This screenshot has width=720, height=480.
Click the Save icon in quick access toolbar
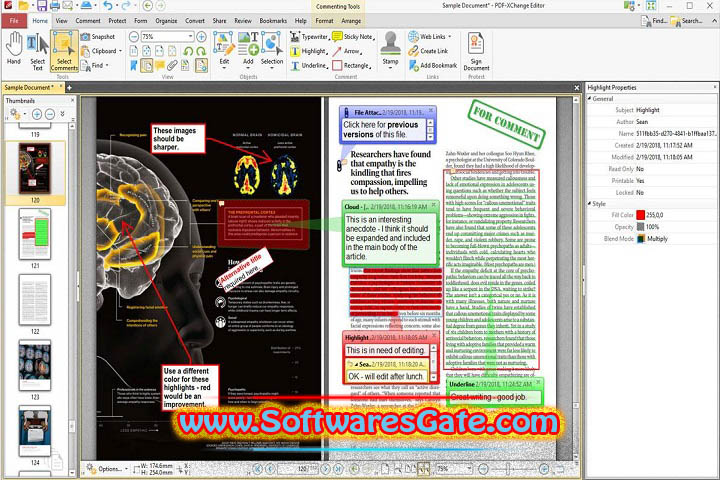tap(41, 6)
